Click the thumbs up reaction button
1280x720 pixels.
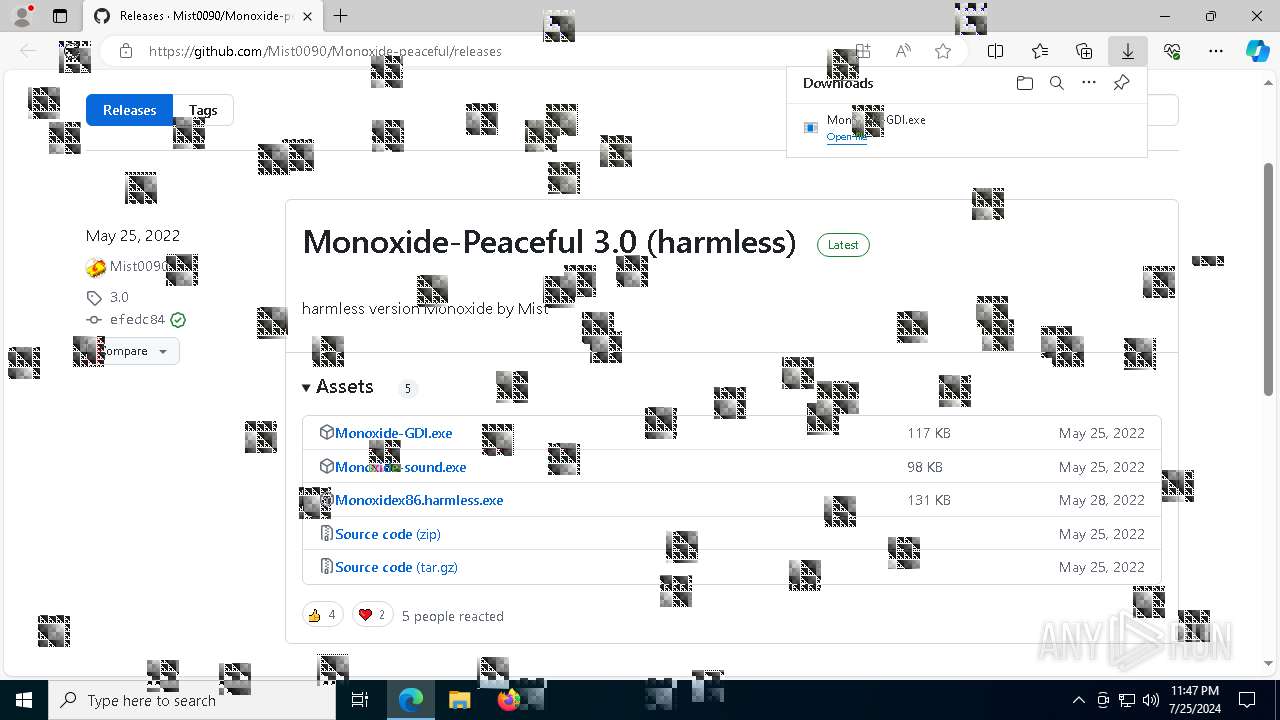(322, 615)
